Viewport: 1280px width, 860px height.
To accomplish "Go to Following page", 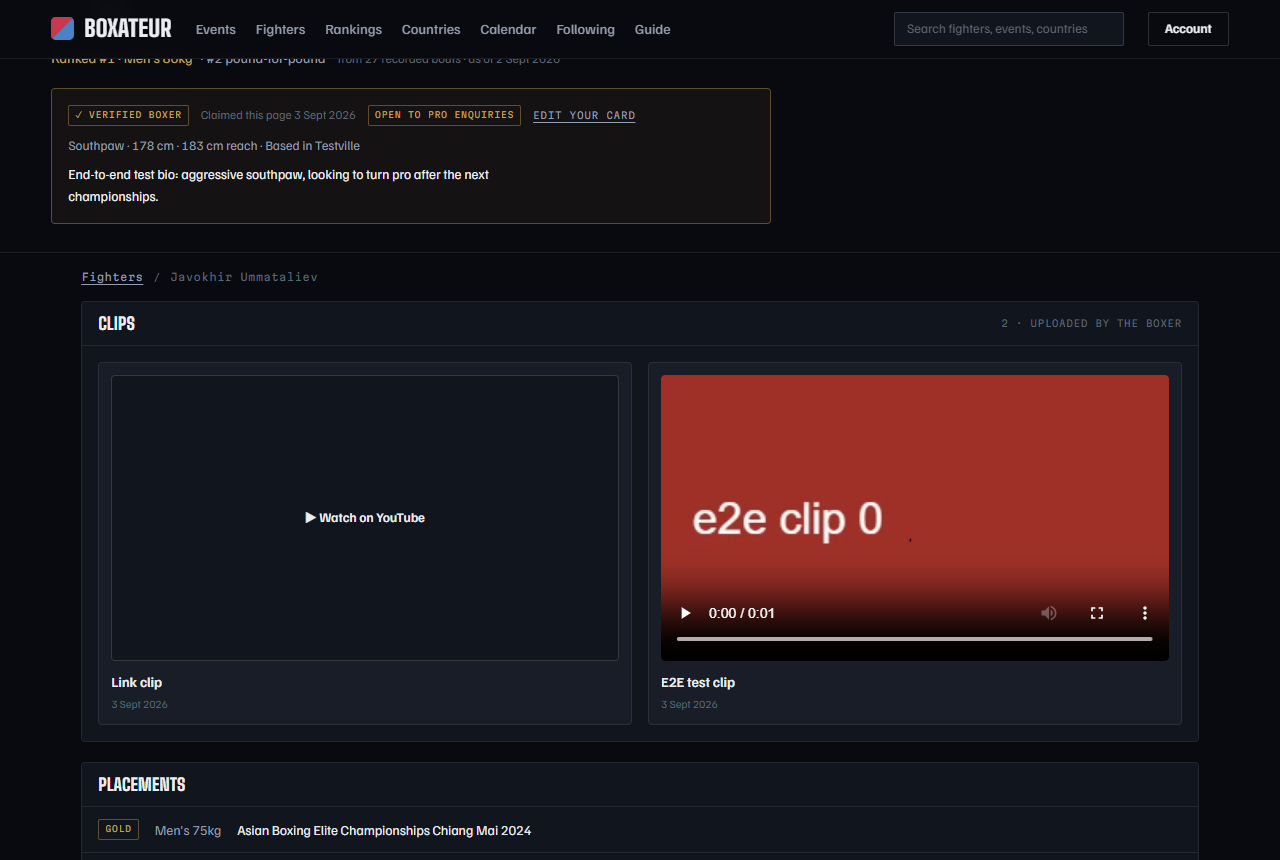I will point(585,29).
